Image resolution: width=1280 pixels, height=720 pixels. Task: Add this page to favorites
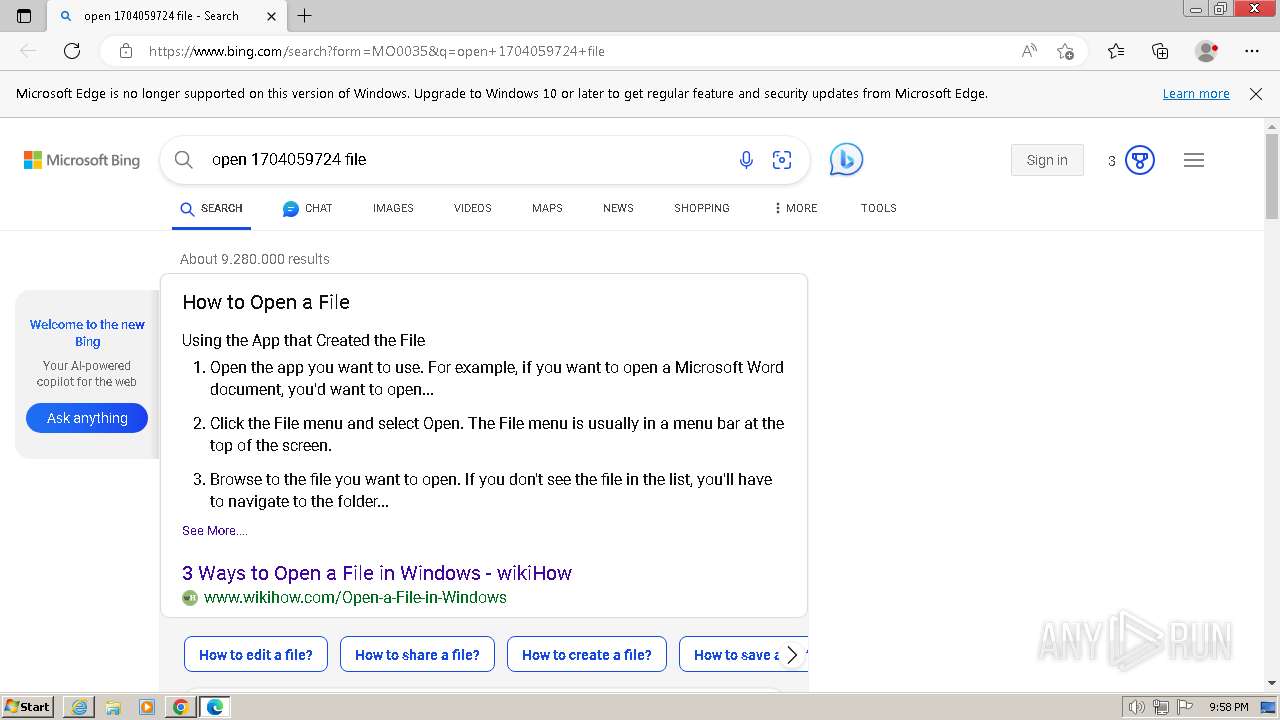pos(1065,51)
